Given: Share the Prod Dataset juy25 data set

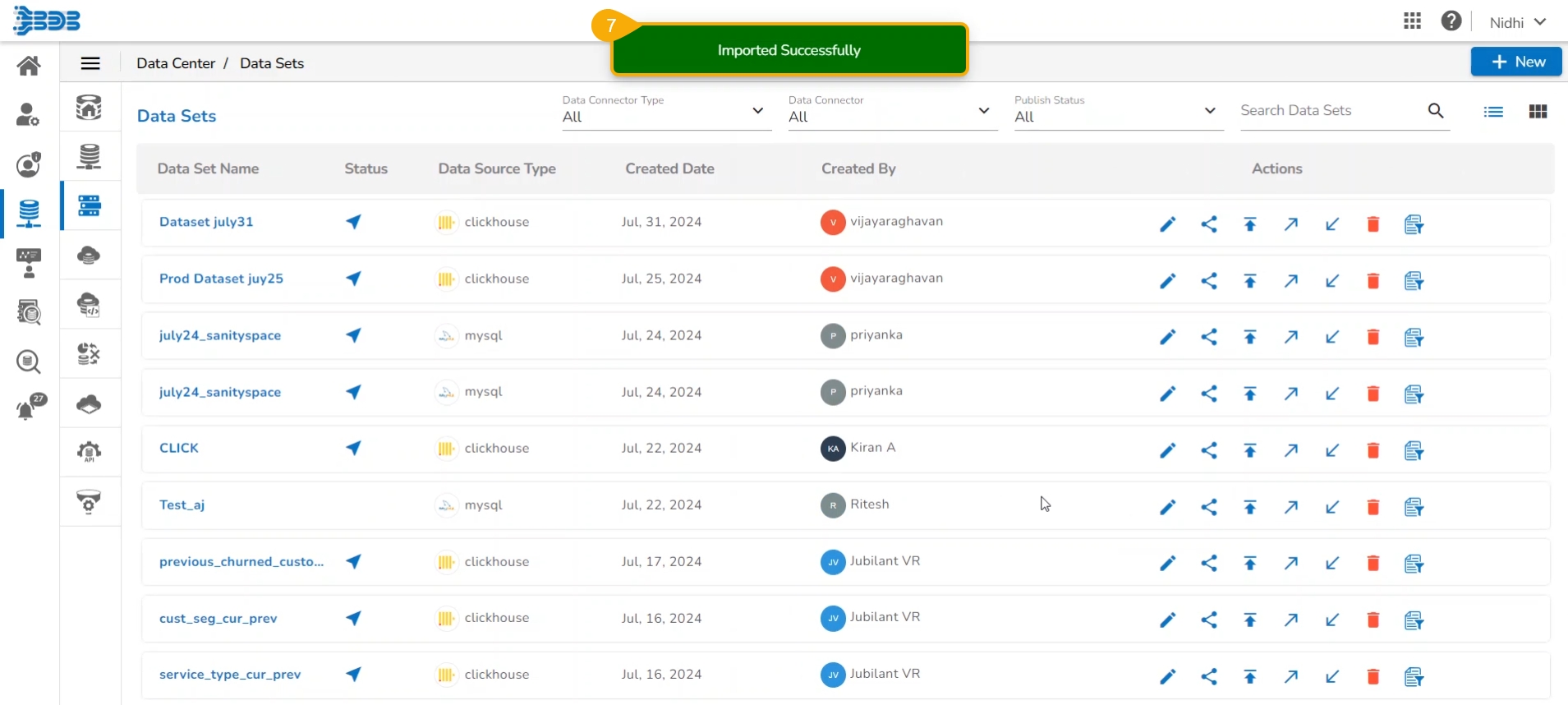Looking at the screenshot, I should [1208, 281].
